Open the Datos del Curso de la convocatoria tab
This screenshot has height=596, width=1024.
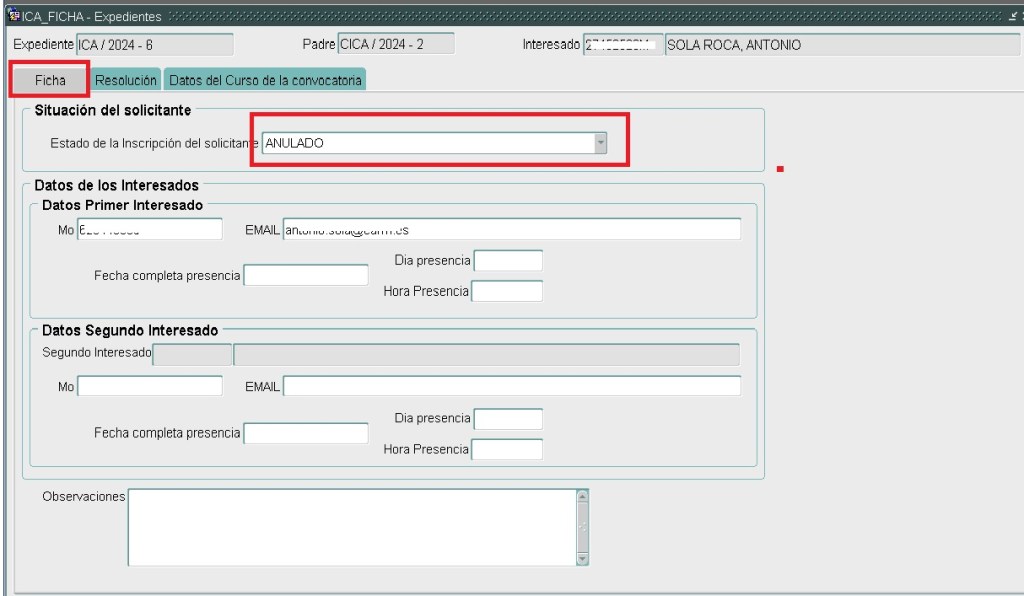coord(264,80)
